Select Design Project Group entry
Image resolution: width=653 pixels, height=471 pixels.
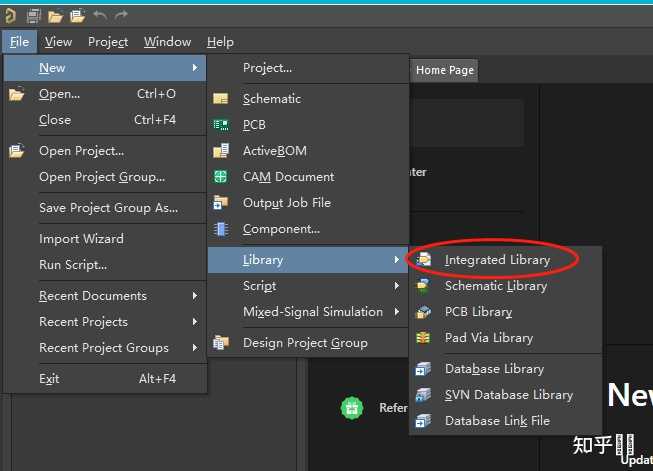tap(308, 343)
